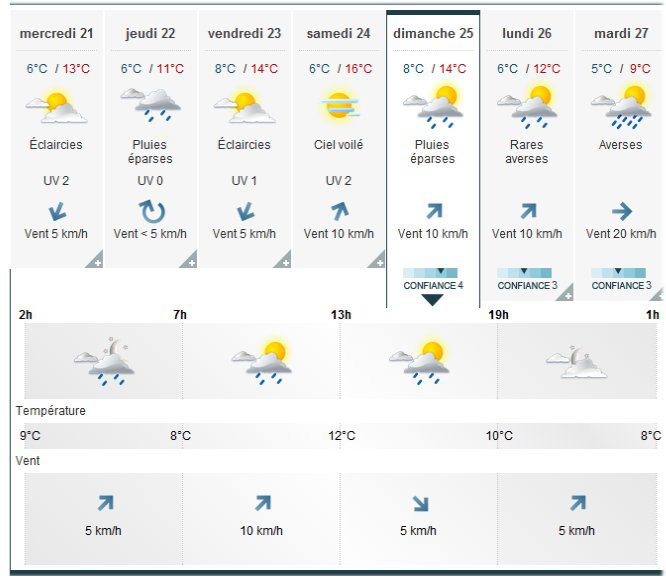Viewport: 666px width, 580px height.
Task: Click the 2h–7h night rain icon
Action: click(x=104, y=361)
